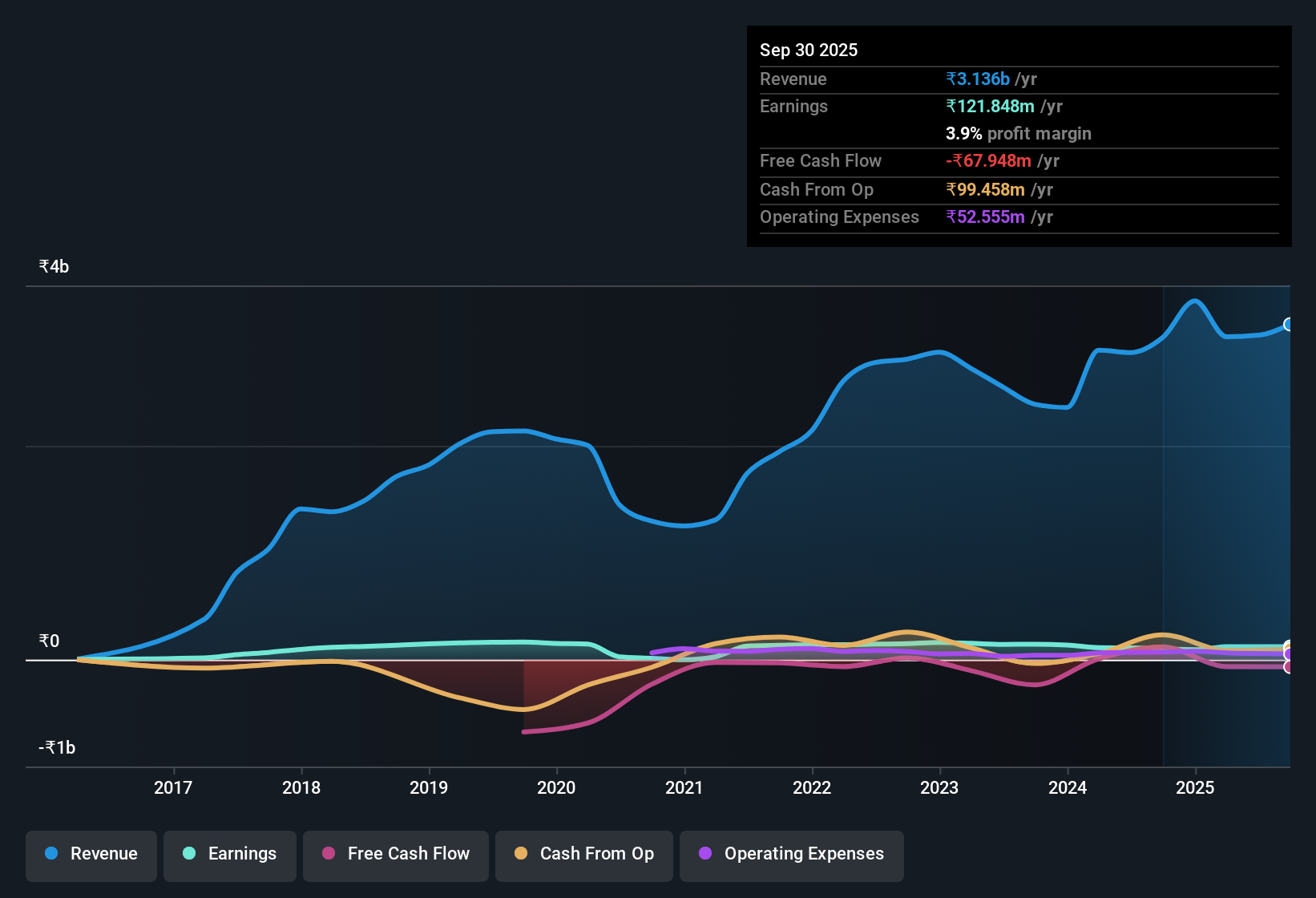Click the purple Operating Expenses legend dot
Screen dimensions: 1316x898
704,854
